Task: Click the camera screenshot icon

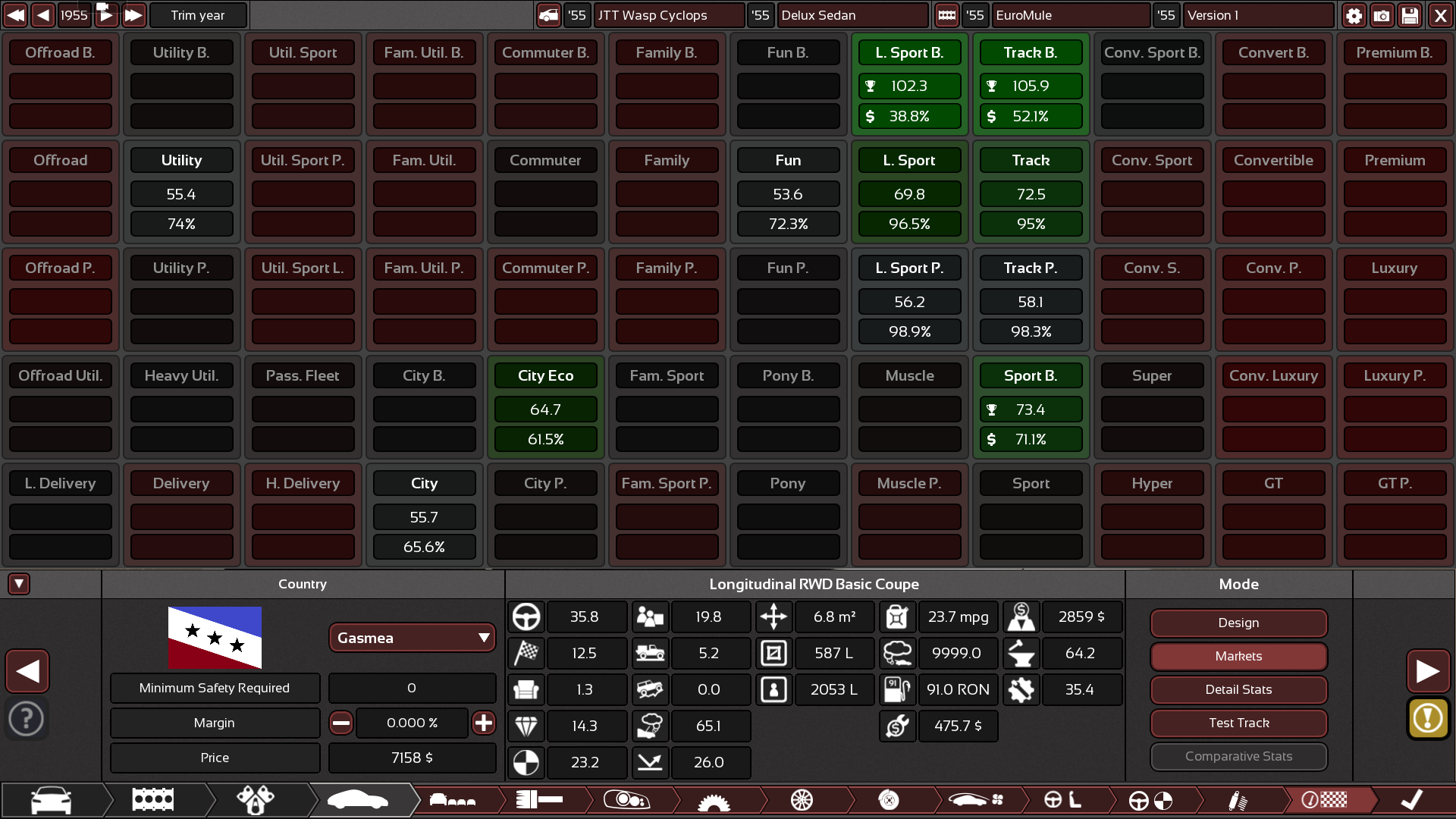Action: click(1382, 15)
